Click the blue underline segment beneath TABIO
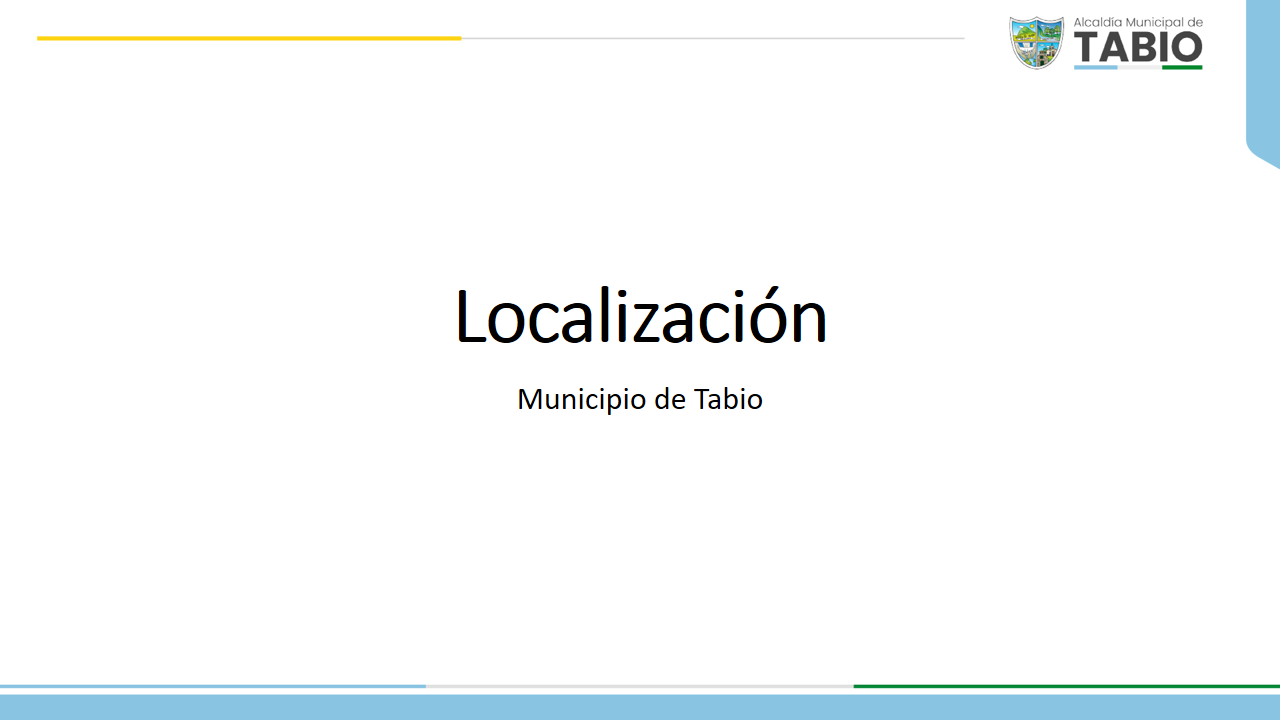 click(1095, 67)
